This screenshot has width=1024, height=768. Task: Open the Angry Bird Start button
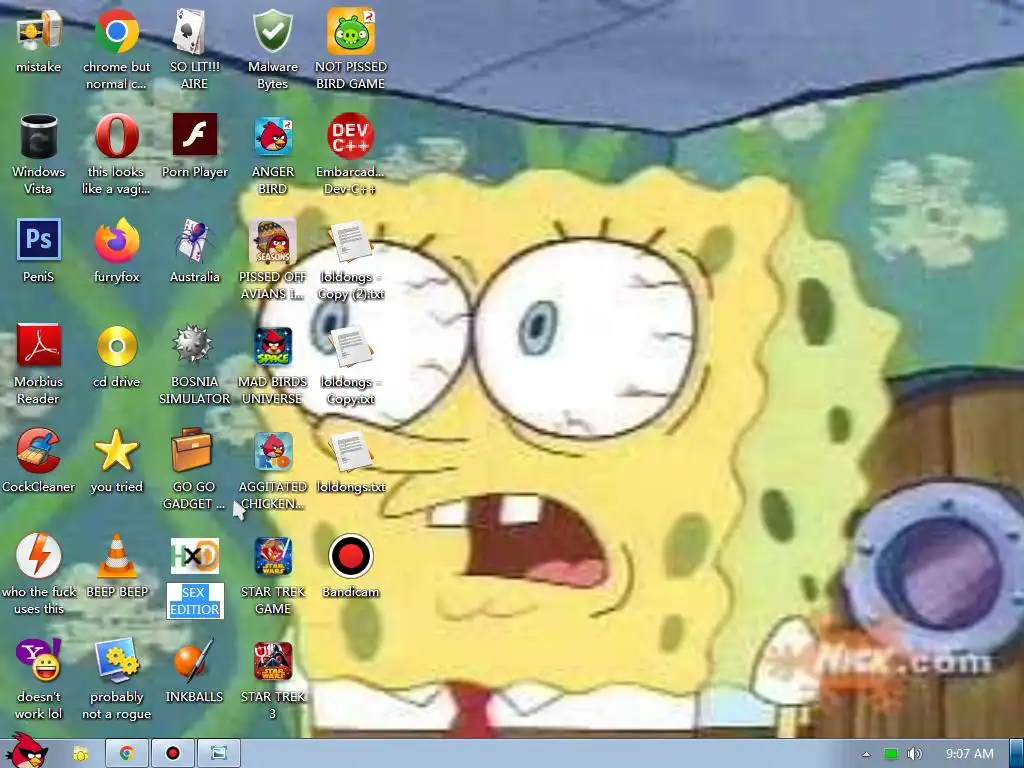(x=26, y=750)
